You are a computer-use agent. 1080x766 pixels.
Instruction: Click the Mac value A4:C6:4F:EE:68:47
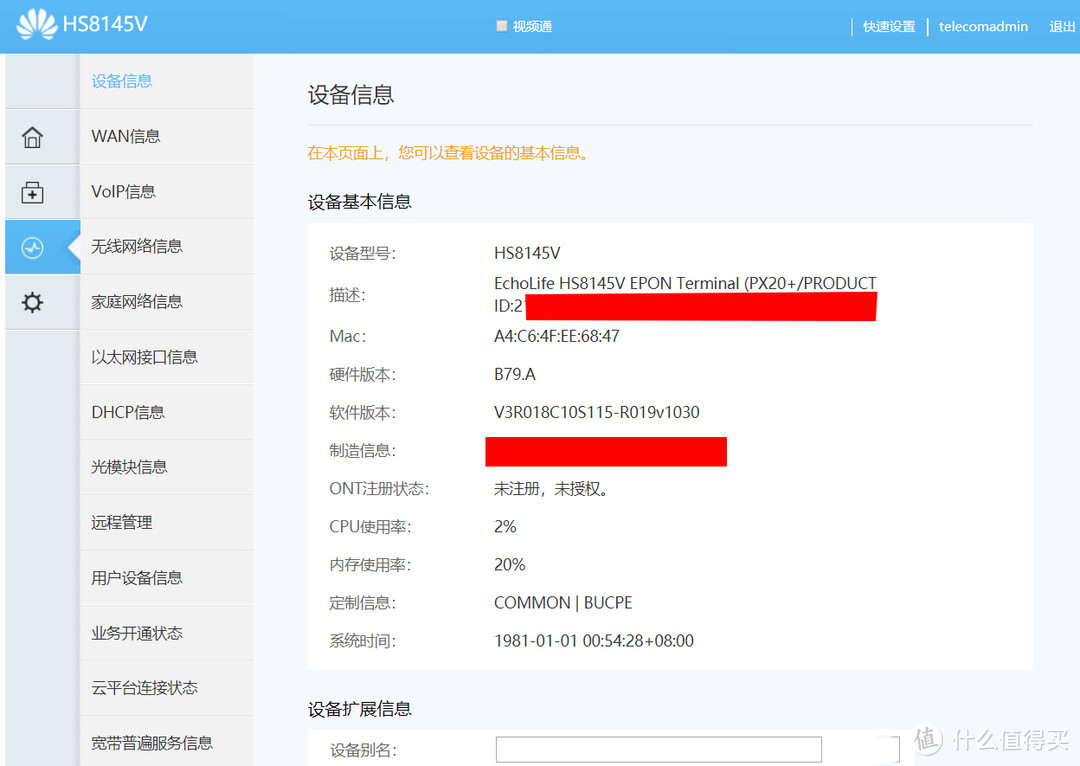(x=557, y=336)
